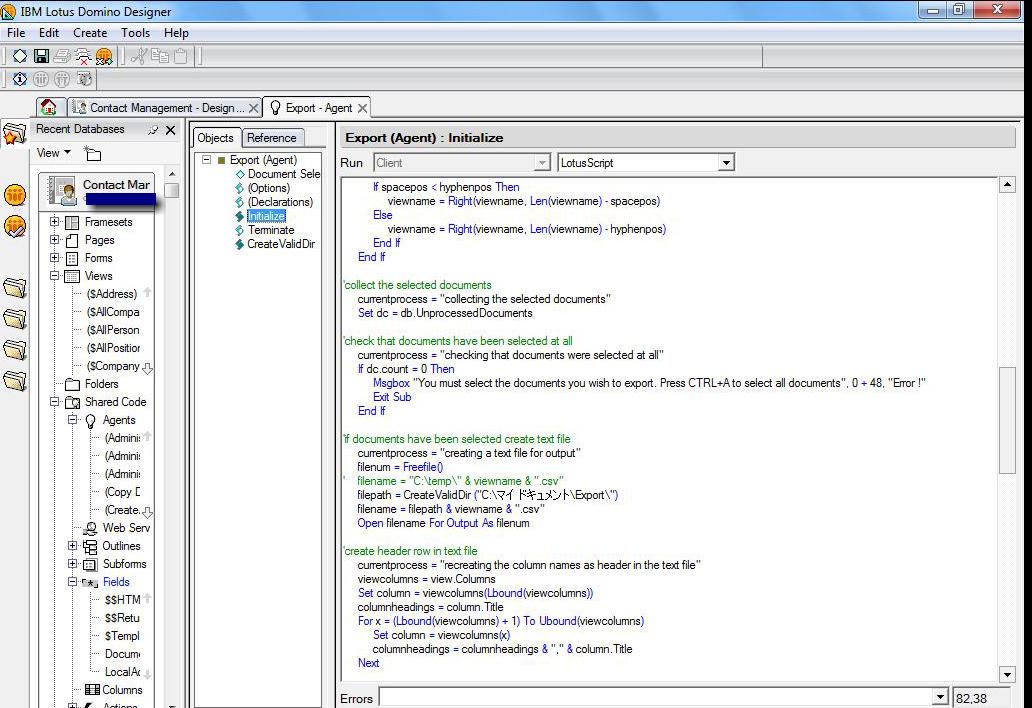Expand the Framesets tree node
The height and width of the screenshot is (708, 1032).
[55, 222]
